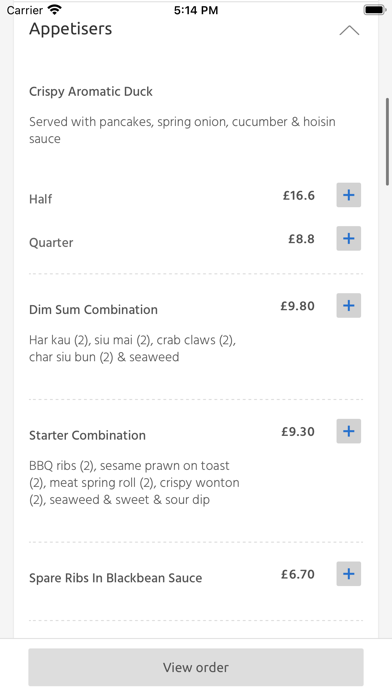The width and height of the screenshot is (392, 696).
Task: Select the Crispy Aromatic Duck title
Action: [91, 92]
